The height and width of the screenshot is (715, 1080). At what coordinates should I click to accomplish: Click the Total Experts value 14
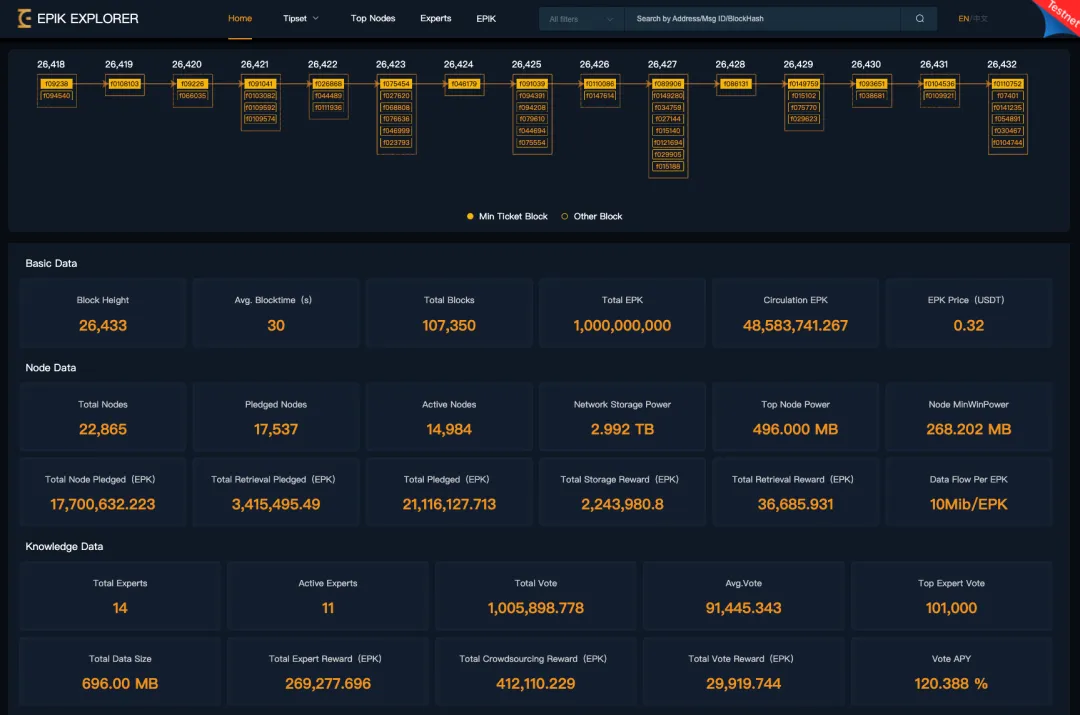(x=120, y=608)
